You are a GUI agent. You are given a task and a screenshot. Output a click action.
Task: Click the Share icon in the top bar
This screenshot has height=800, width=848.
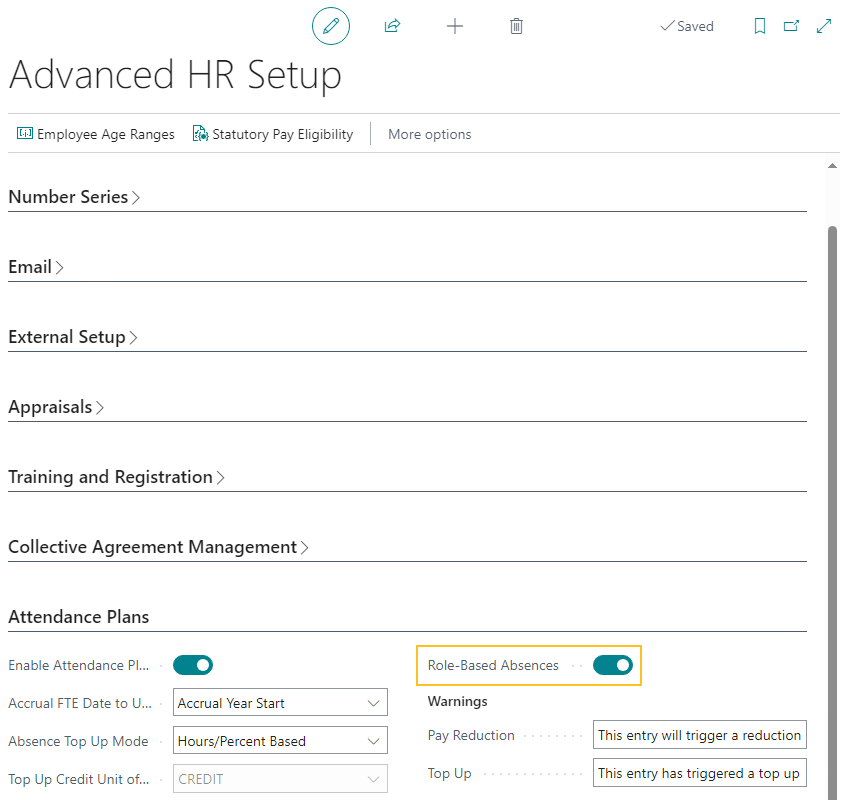tap(393, 26)
